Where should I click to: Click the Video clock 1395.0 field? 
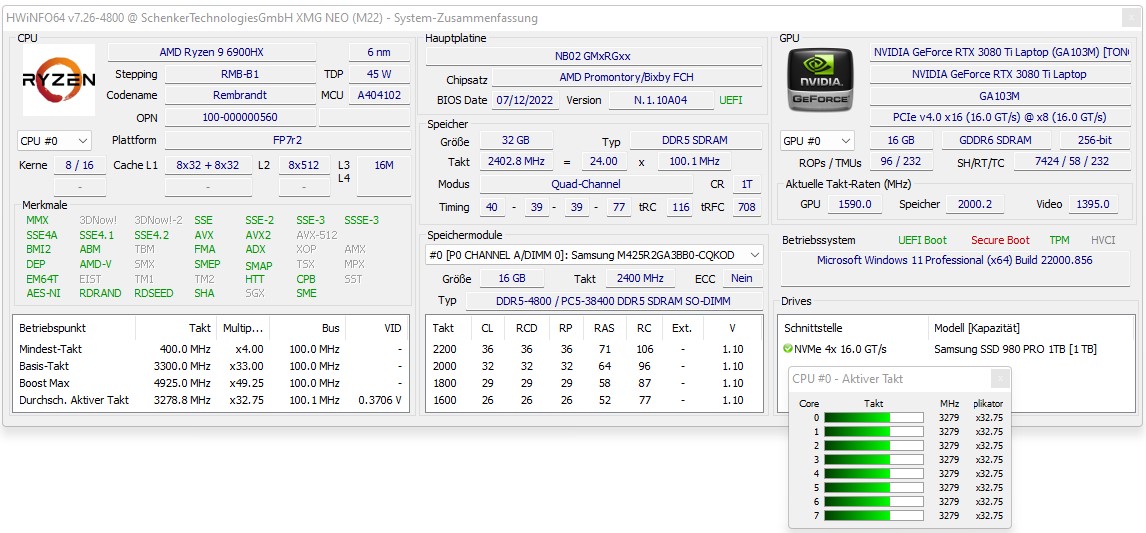(x=1093, y=204)
